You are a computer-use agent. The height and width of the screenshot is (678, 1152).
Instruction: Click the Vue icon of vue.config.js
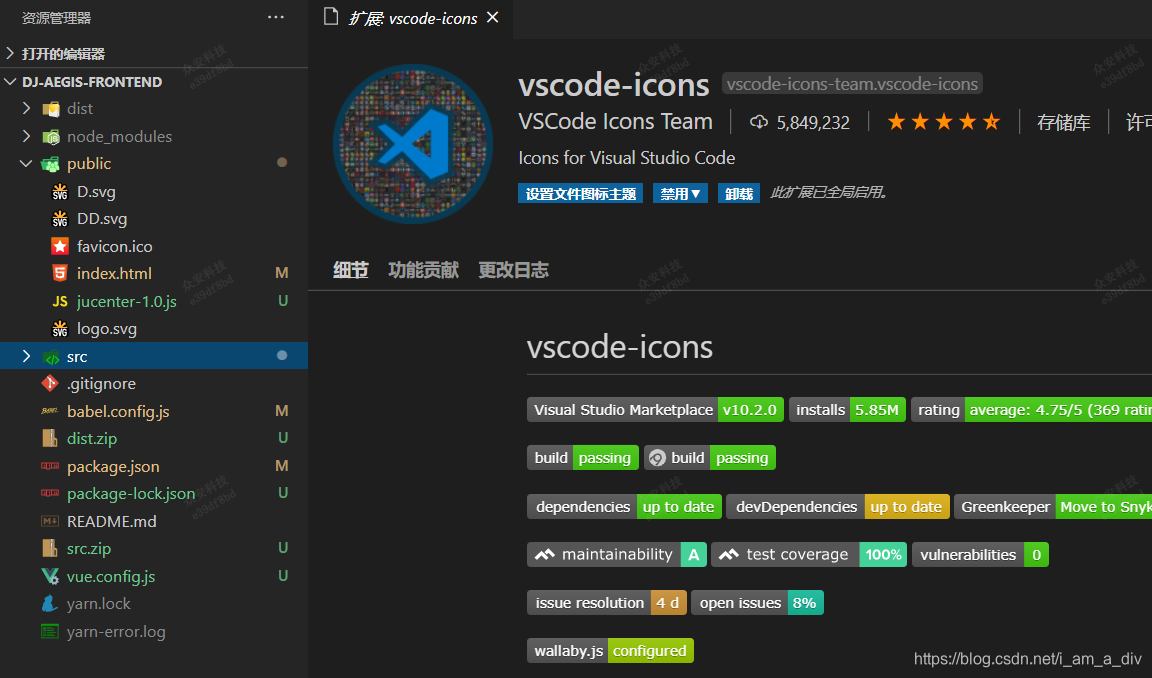pos(50,577)
